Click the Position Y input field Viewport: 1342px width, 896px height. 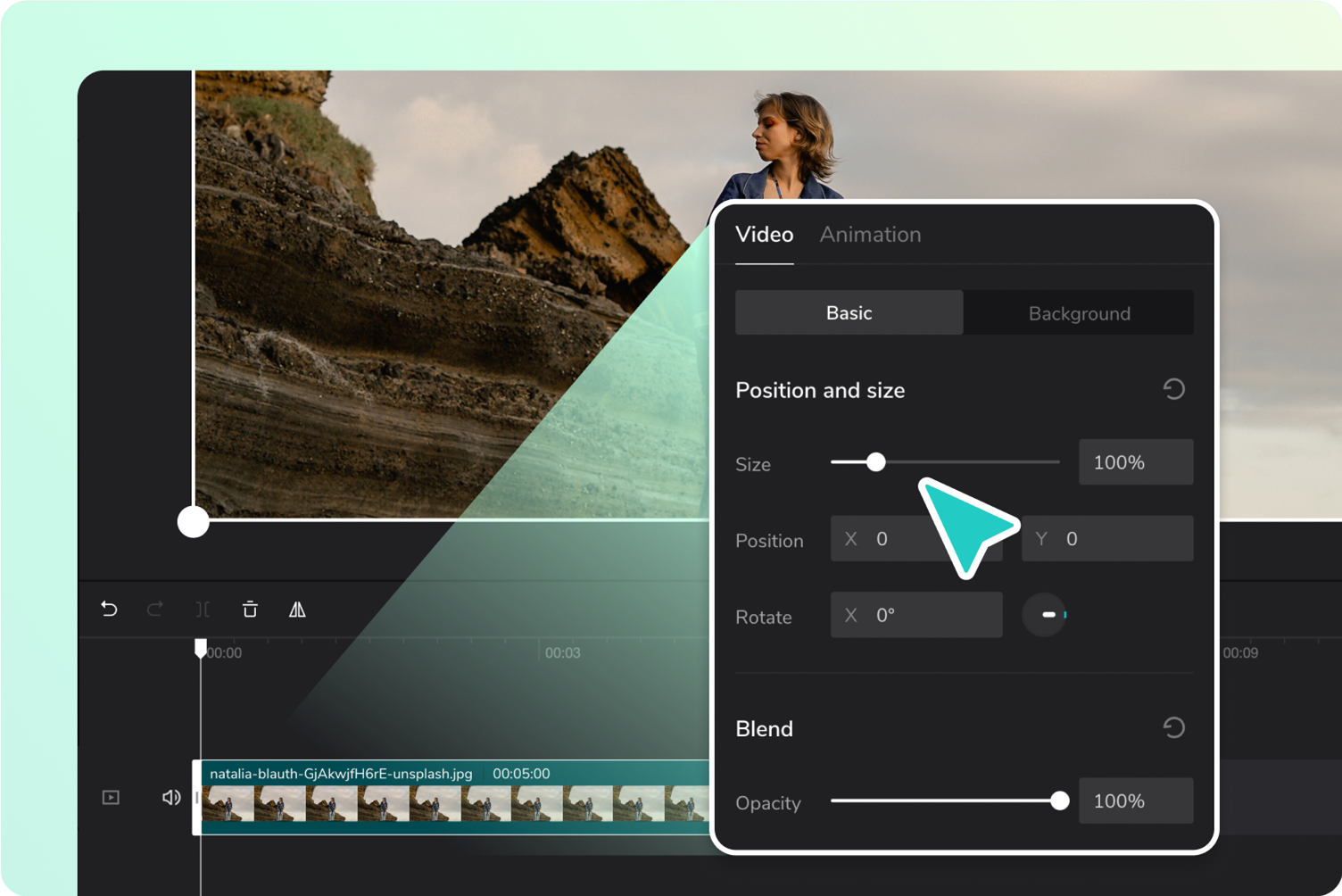point(1107,539)
